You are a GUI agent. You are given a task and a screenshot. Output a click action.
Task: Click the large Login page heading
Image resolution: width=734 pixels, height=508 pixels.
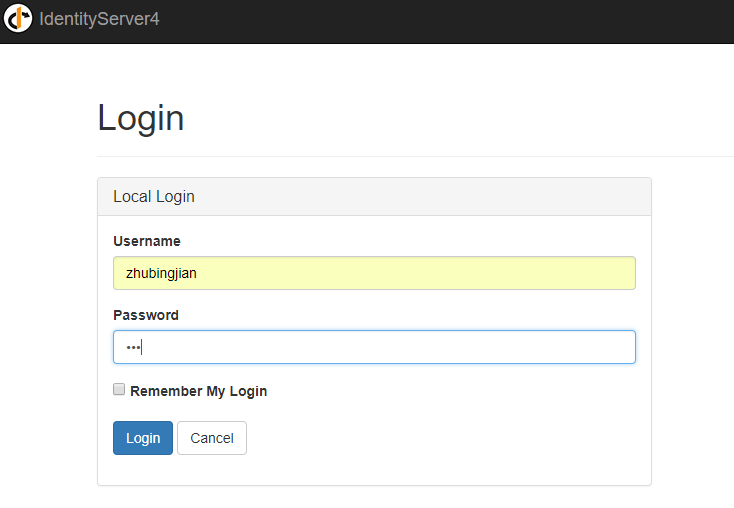[x=141, y=118]
